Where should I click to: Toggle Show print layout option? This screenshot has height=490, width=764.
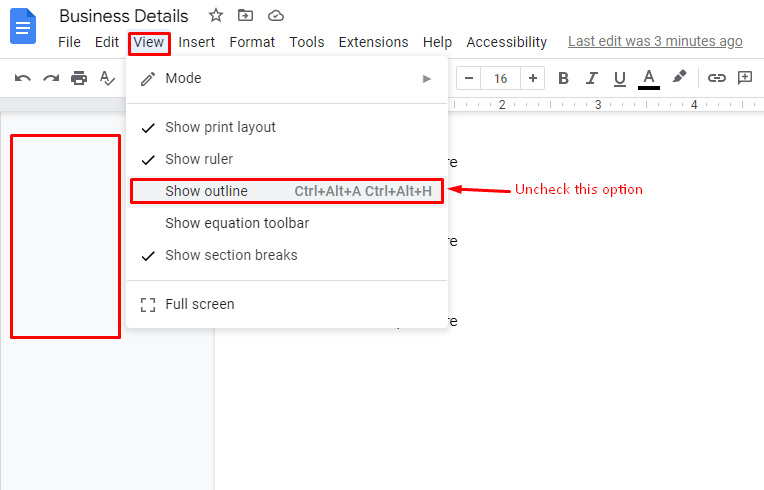click(x=220, y=127)
